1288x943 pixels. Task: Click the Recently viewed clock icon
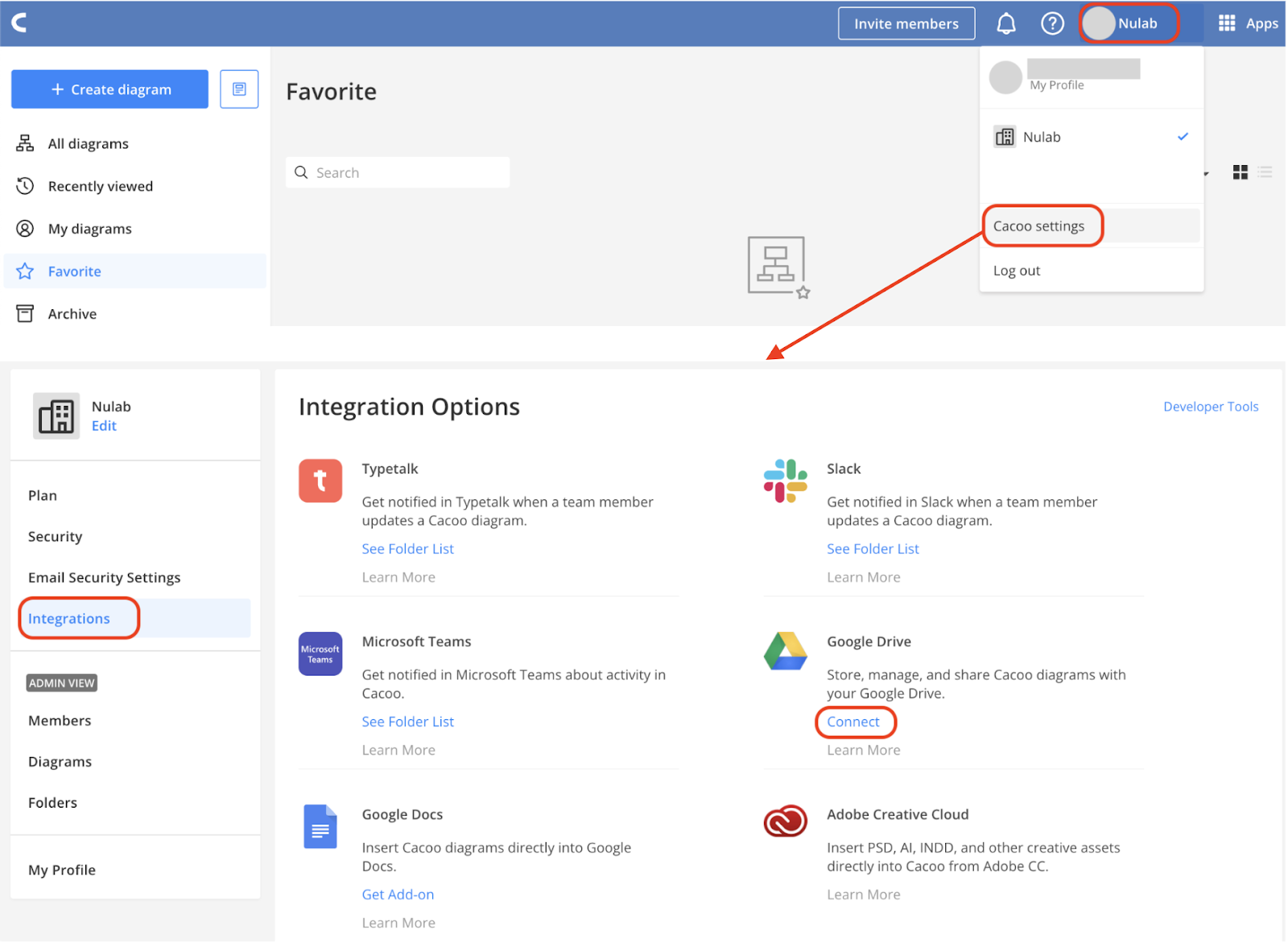coord(25,186)
